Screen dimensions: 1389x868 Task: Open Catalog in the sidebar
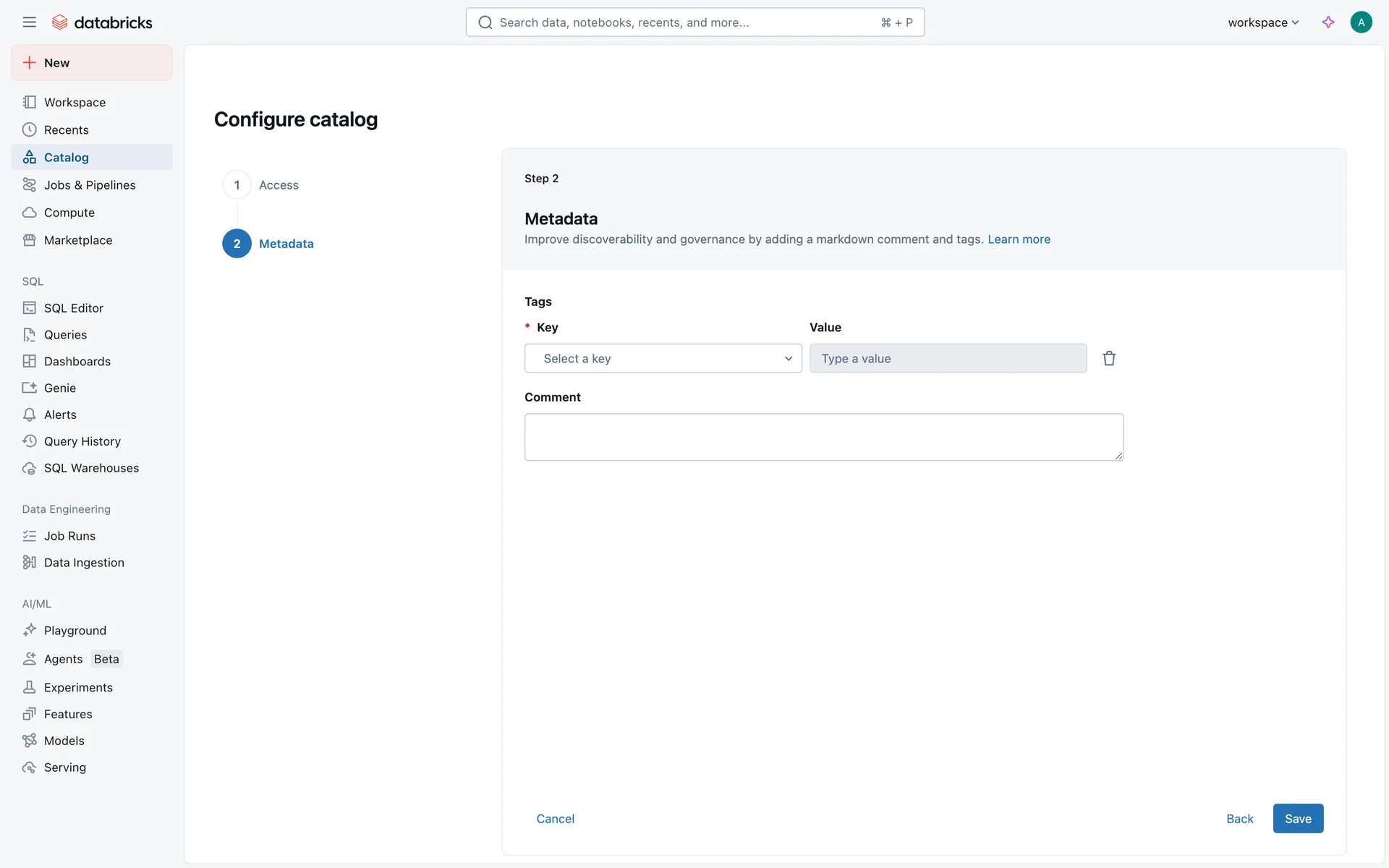tap(66, 158)
